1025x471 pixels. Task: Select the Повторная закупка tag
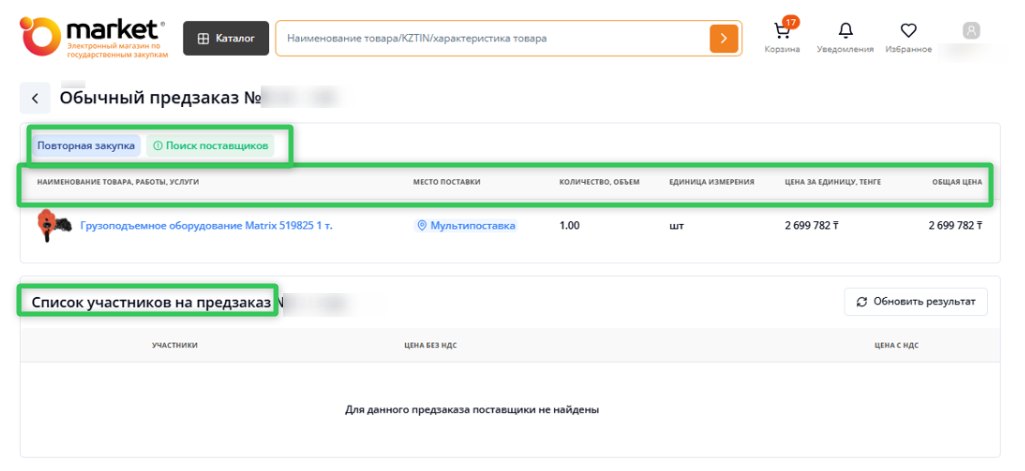click(x=86, y=146)
